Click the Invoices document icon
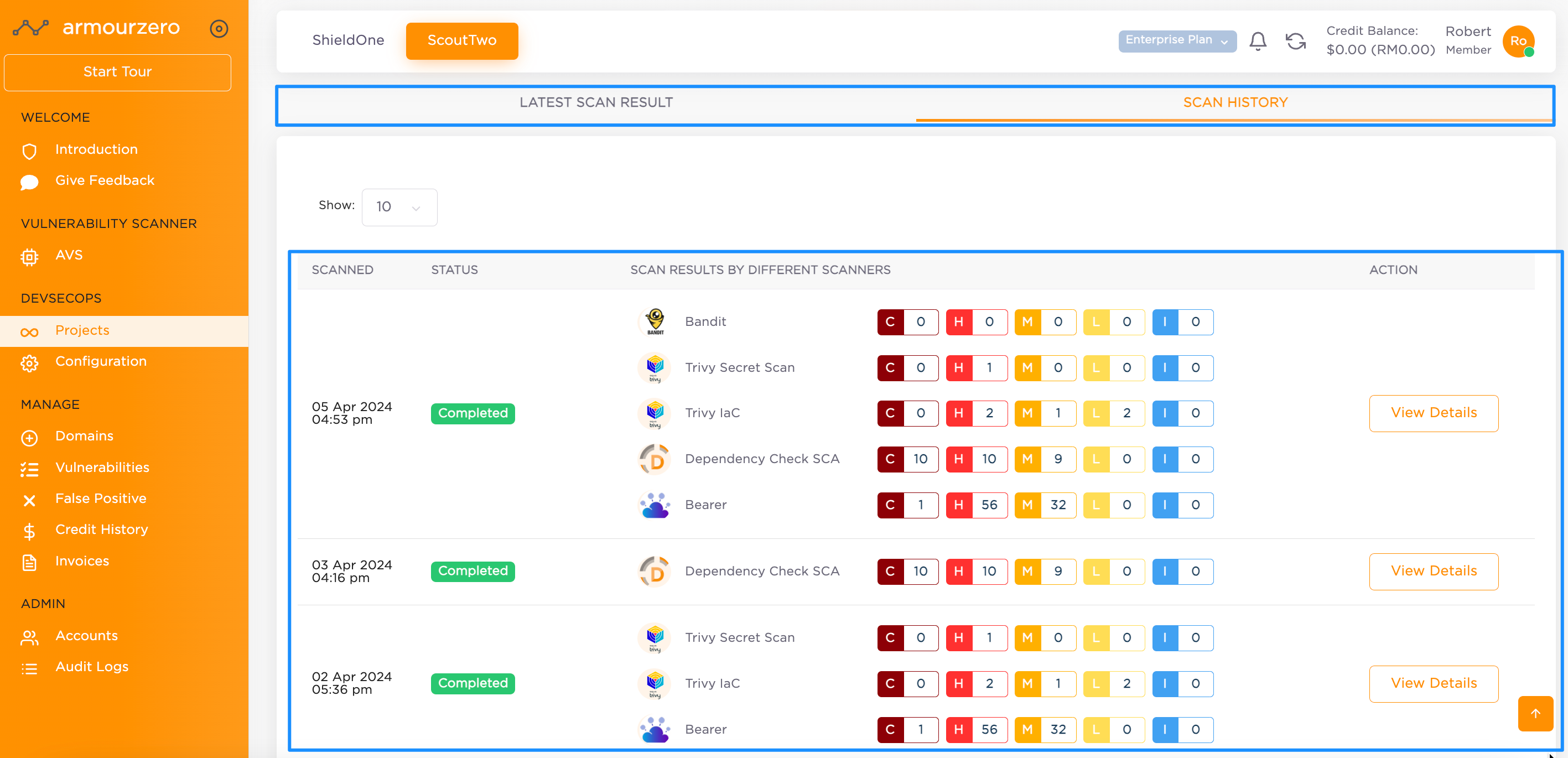This screenshot has width=1568, height=758. tap(29, 562)
